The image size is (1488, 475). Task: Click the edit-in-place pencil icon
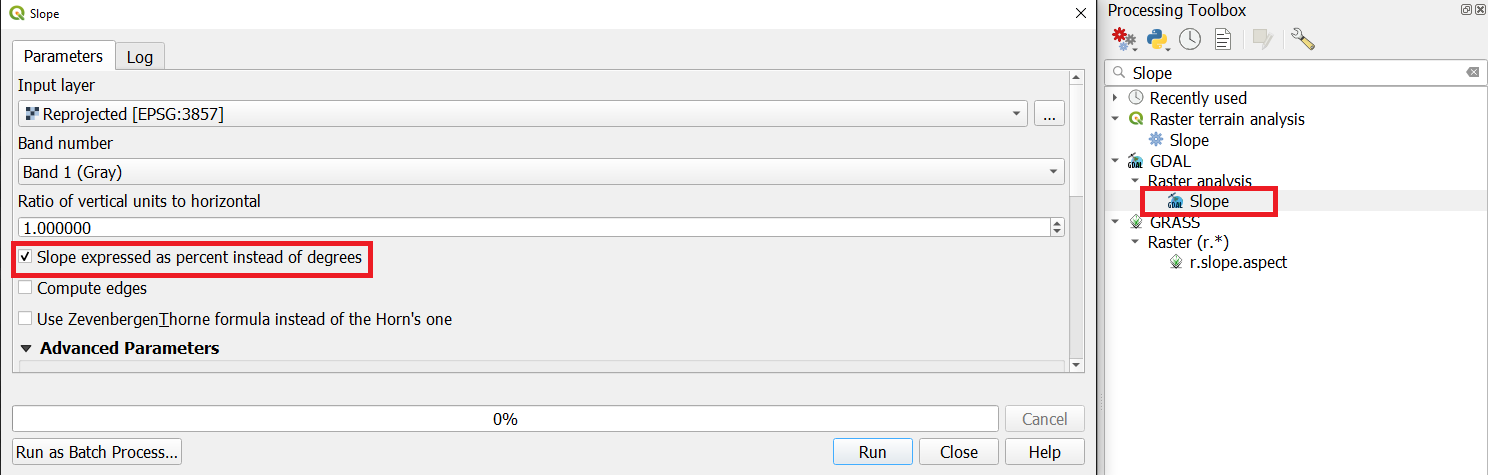point(1262,39)
